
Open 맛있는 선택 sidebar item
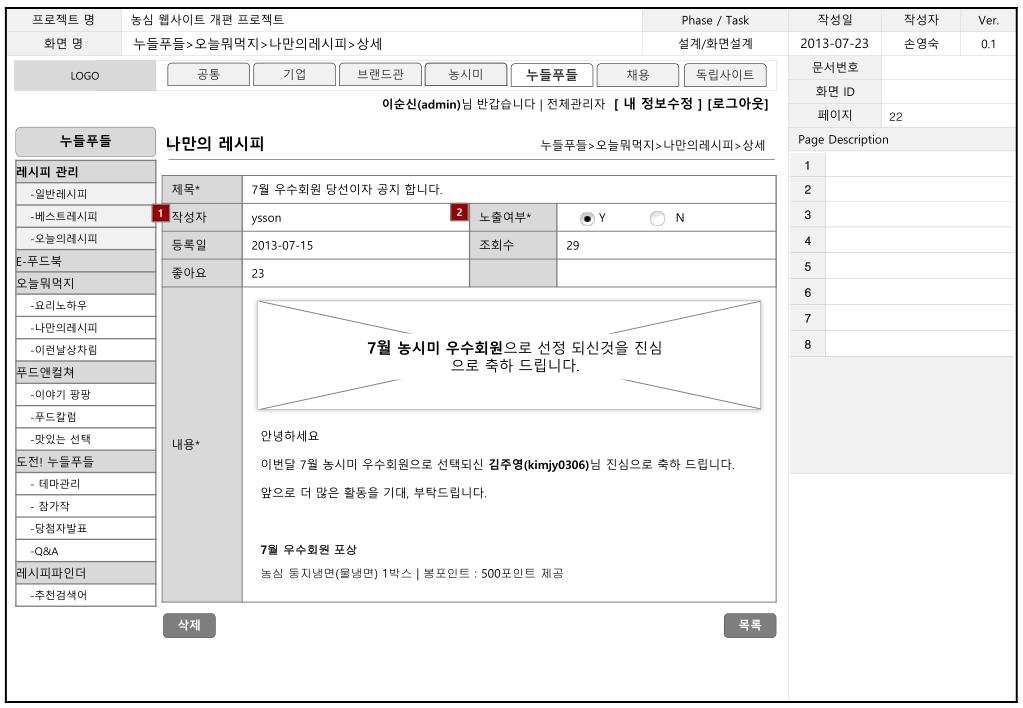pos(85,439)
